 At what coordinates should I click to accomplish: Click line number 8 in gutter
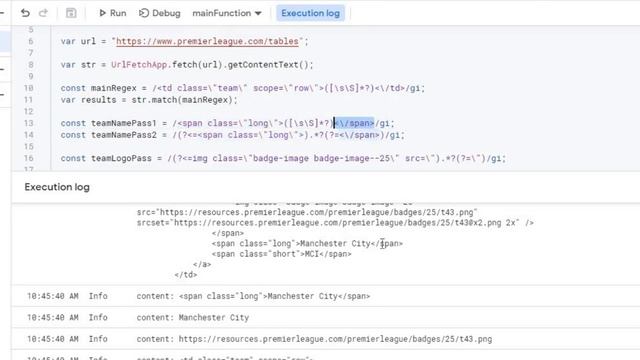pos(31,64)
